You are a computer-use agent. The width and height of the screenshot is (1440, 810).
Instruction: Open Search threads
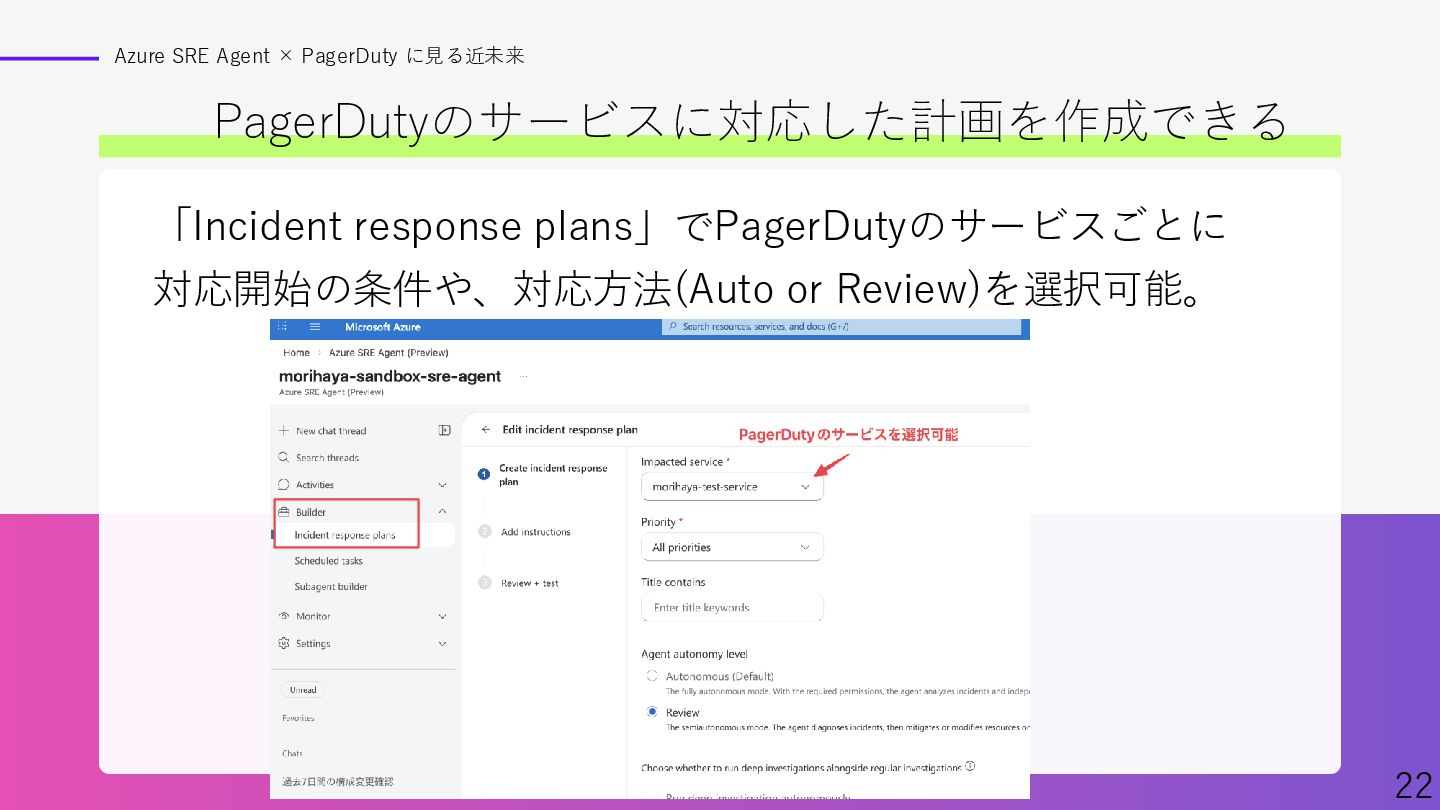(x=327, y=458)
